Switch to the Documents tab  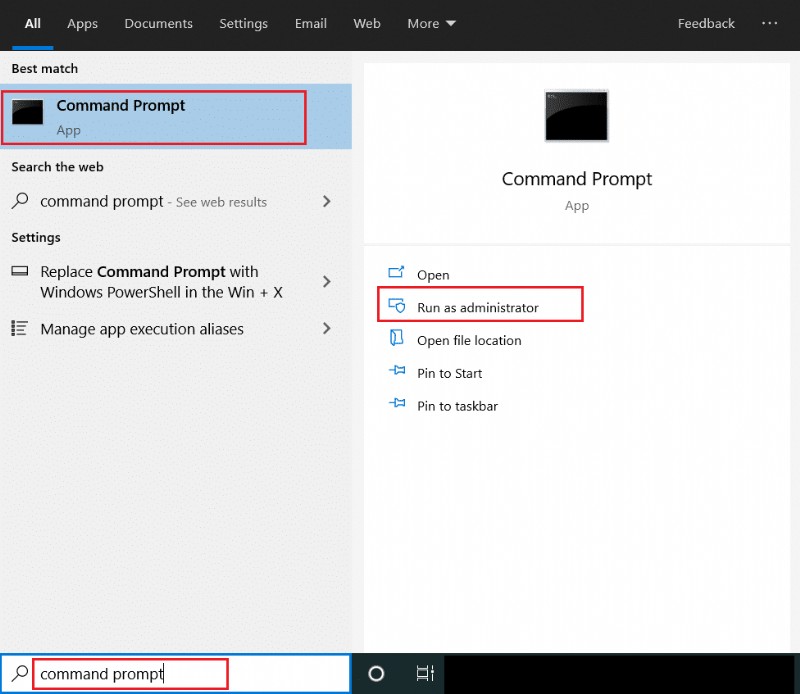tap(158, 23)
